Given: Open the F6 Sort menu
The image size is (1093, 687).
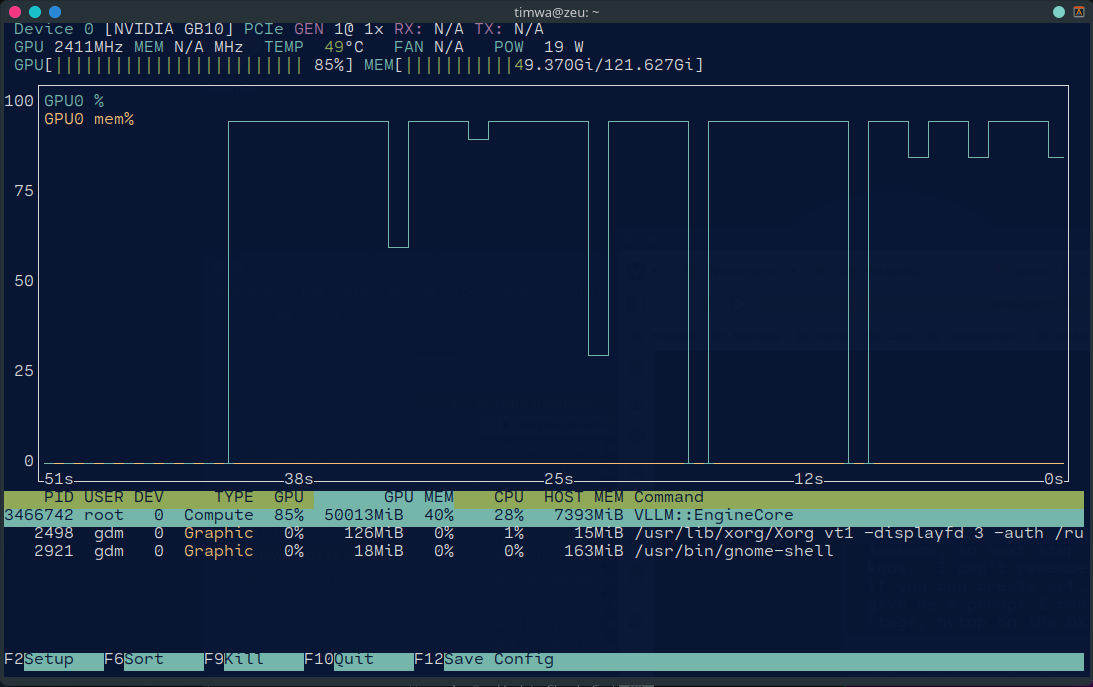Looking at the screenshot, I should click(x=153, y=660).
